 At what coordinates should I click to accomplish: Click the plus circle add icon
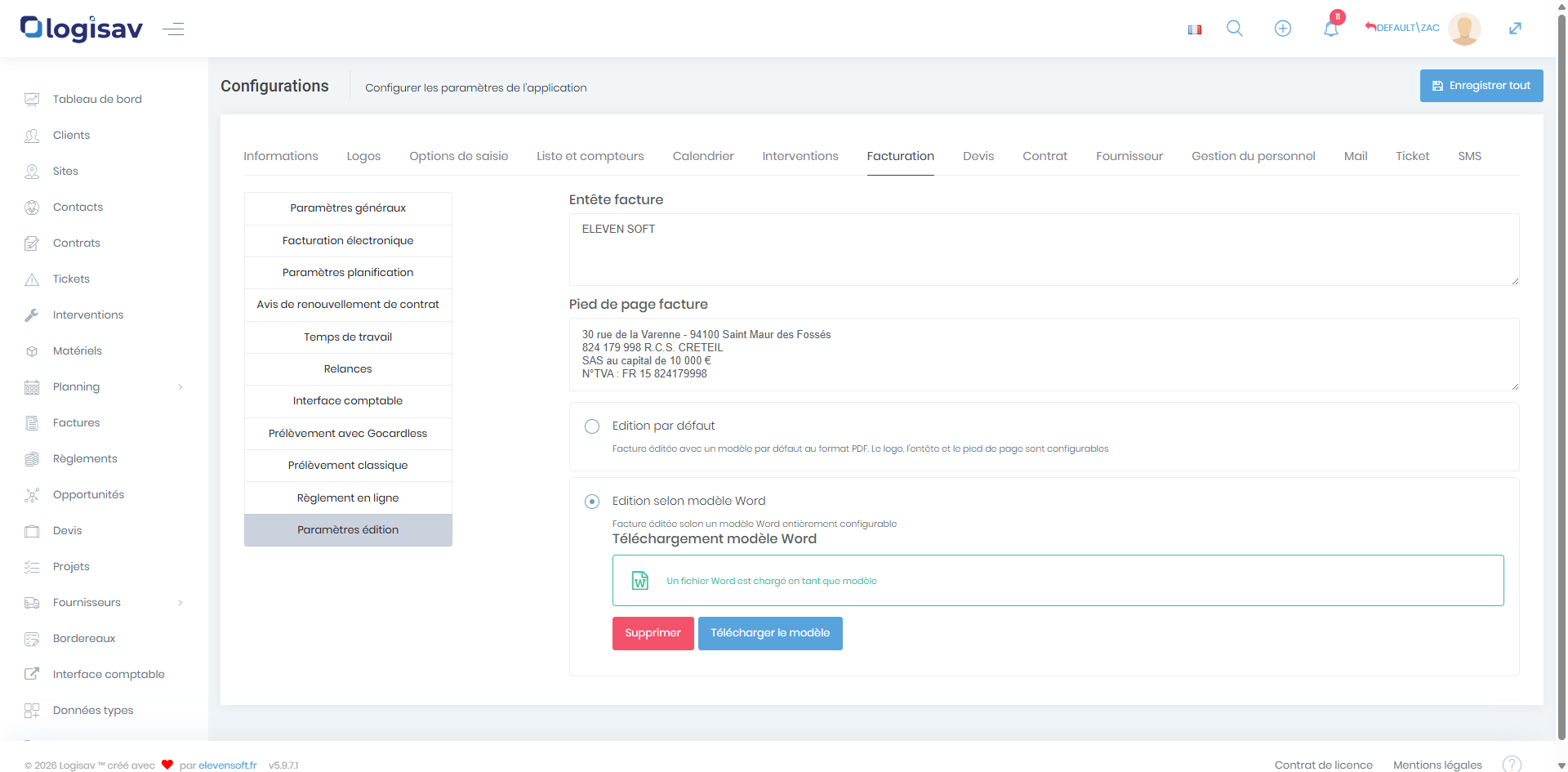[x=1282, y=29]
